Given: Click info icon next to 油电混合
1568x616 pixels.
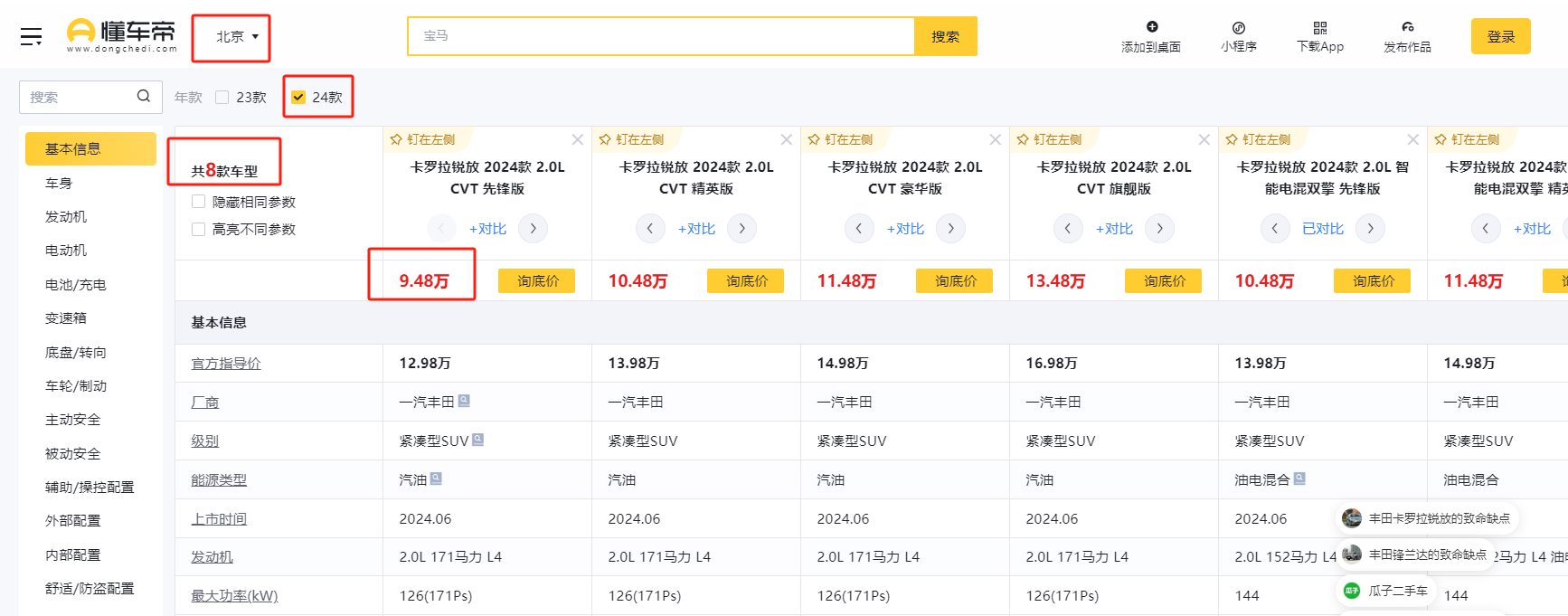Looking at the screenshot, I should tap(1299, 479).
